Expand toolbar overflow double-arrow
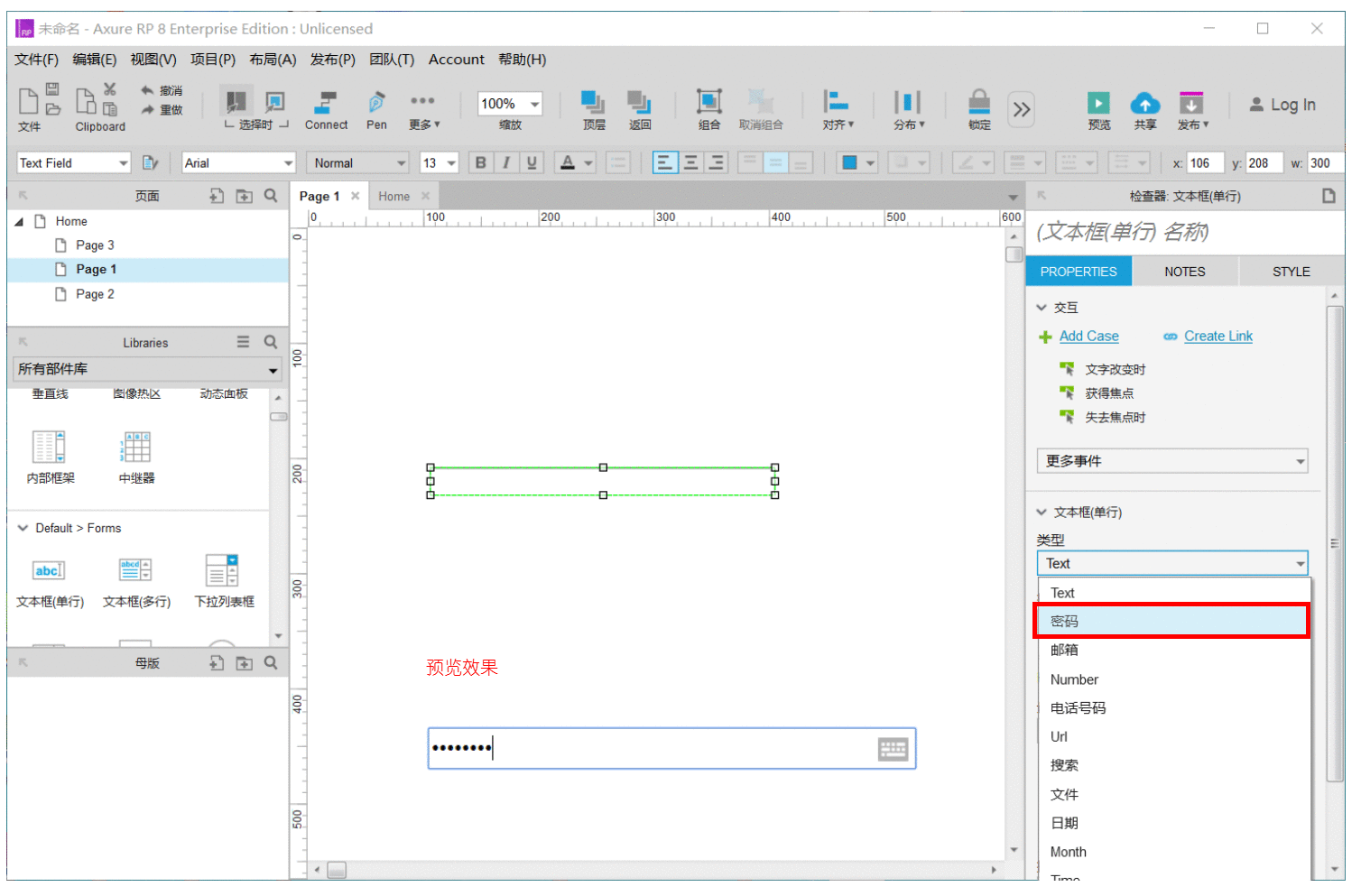The width and height of the screenshot is (1361, 896). [x=1021, y=109]
